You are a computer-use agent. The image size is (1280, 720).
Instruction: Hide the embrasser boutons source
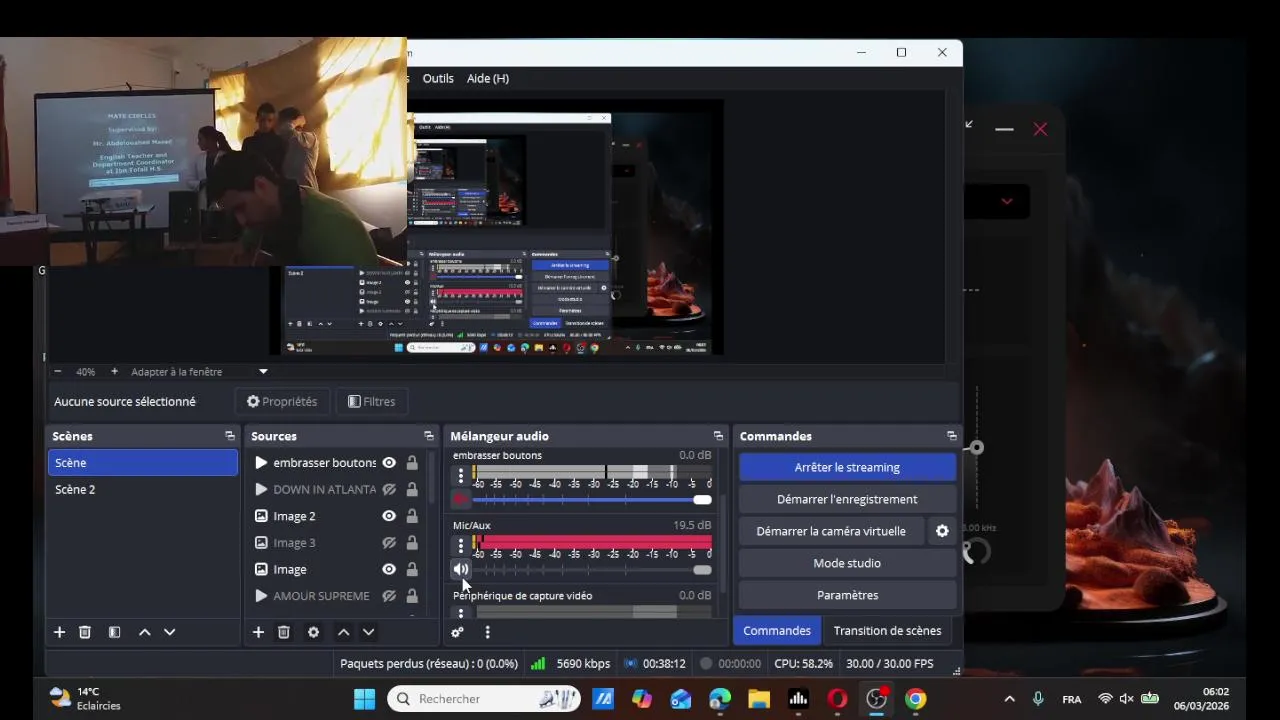(389, 463)
